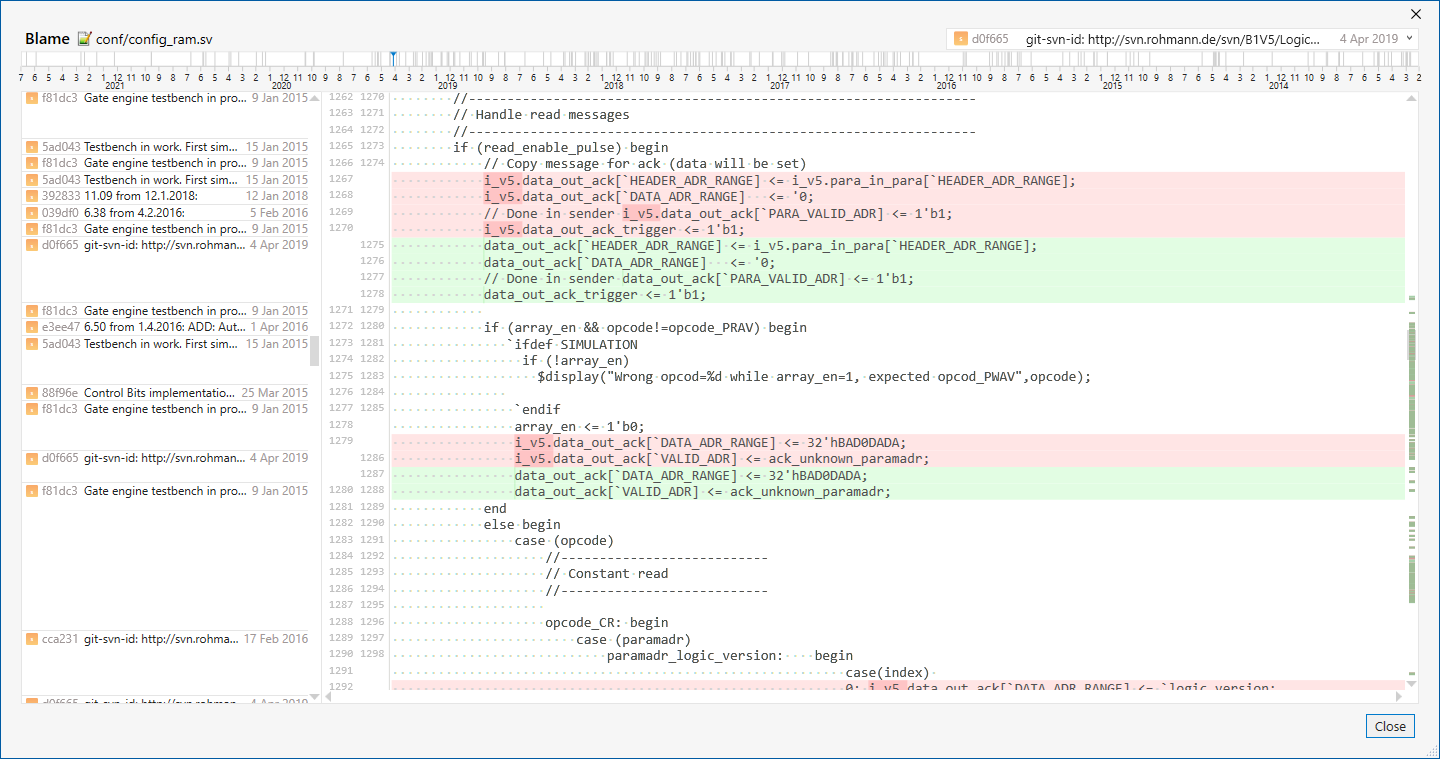The image size is (1440, 759).
Task: Click the 88f96e commit icon
Action: 32,392
